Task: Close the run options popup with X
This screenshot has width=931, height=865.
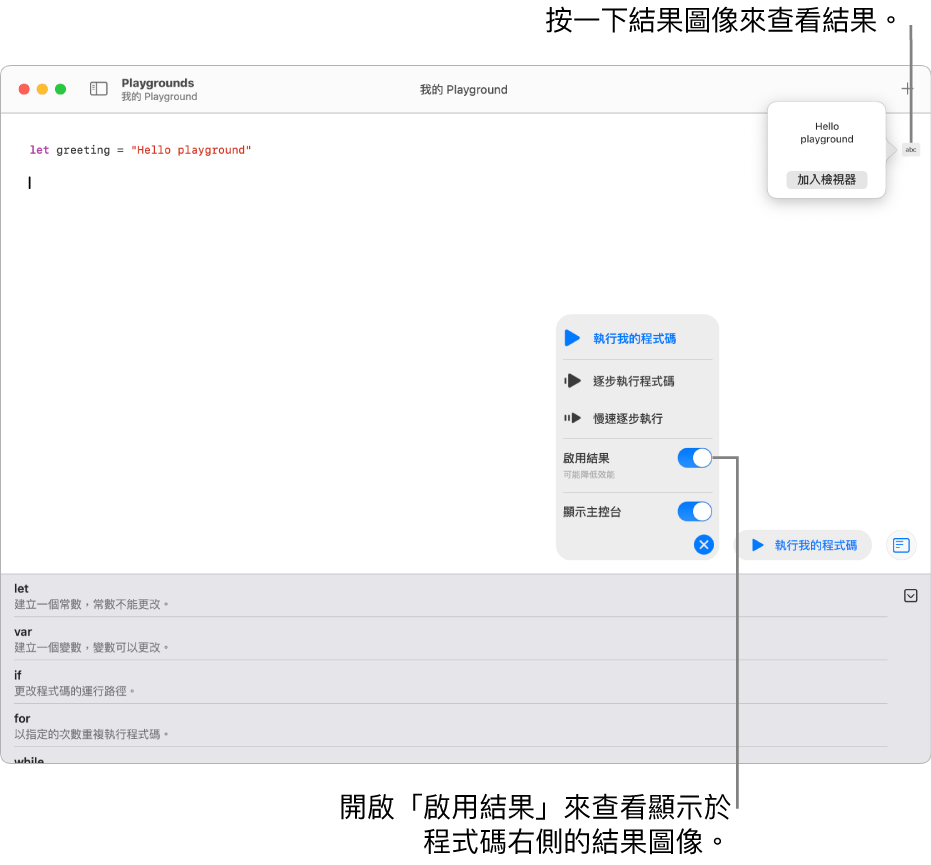Action: click(704, 544)
